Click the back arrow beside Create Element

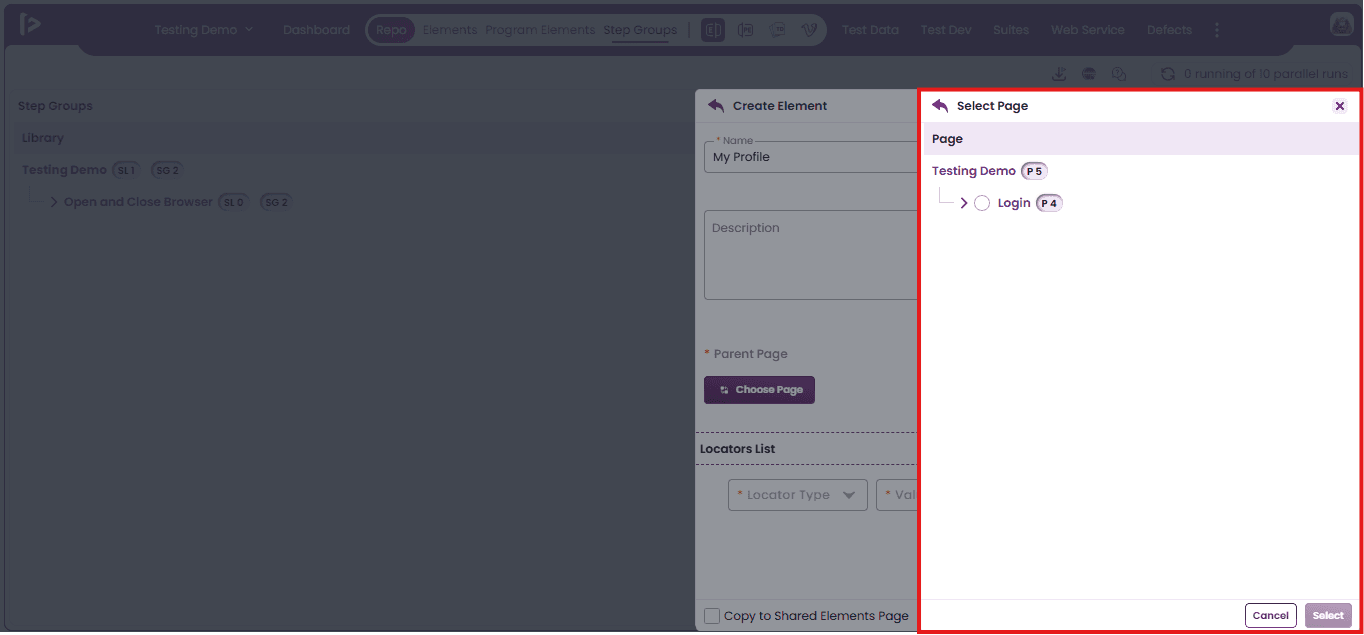point(716,105)
